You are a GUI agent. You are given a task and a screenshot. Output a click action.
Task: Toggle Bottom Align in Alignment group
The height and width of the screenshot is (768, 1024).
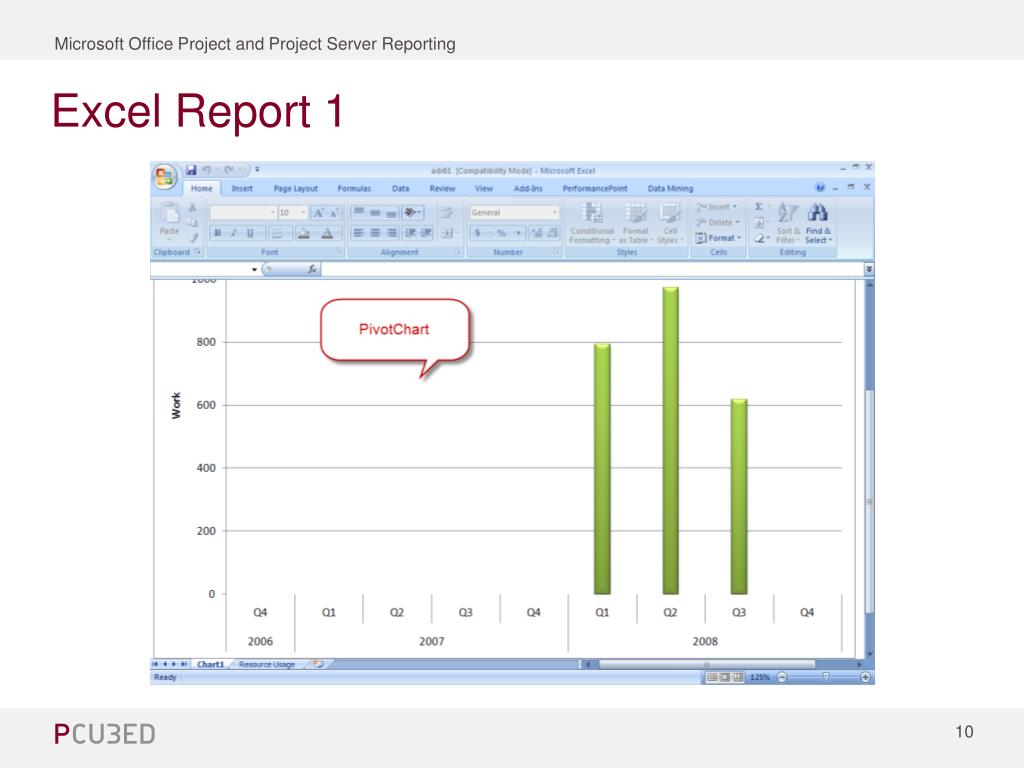click(391, 213)
